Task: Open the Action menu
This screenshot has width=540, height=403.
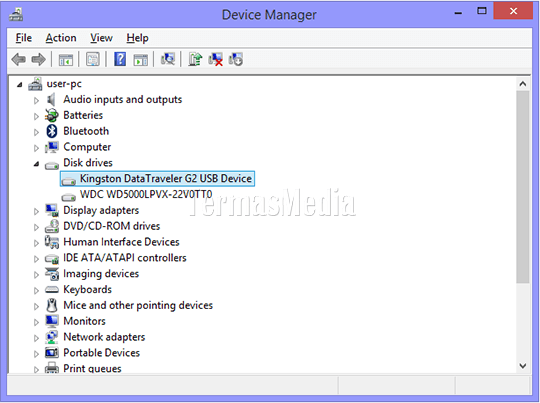Action: 61,38
